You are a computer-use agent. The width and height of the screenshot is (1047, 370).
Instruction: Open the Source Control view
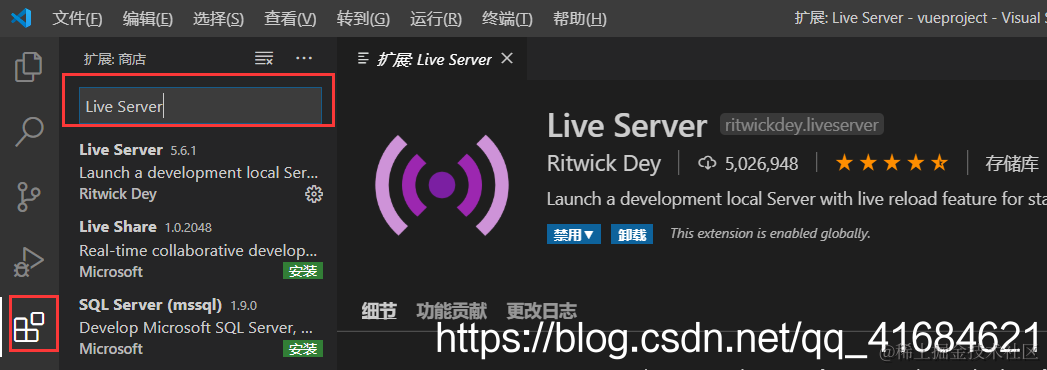coord(29,196)
